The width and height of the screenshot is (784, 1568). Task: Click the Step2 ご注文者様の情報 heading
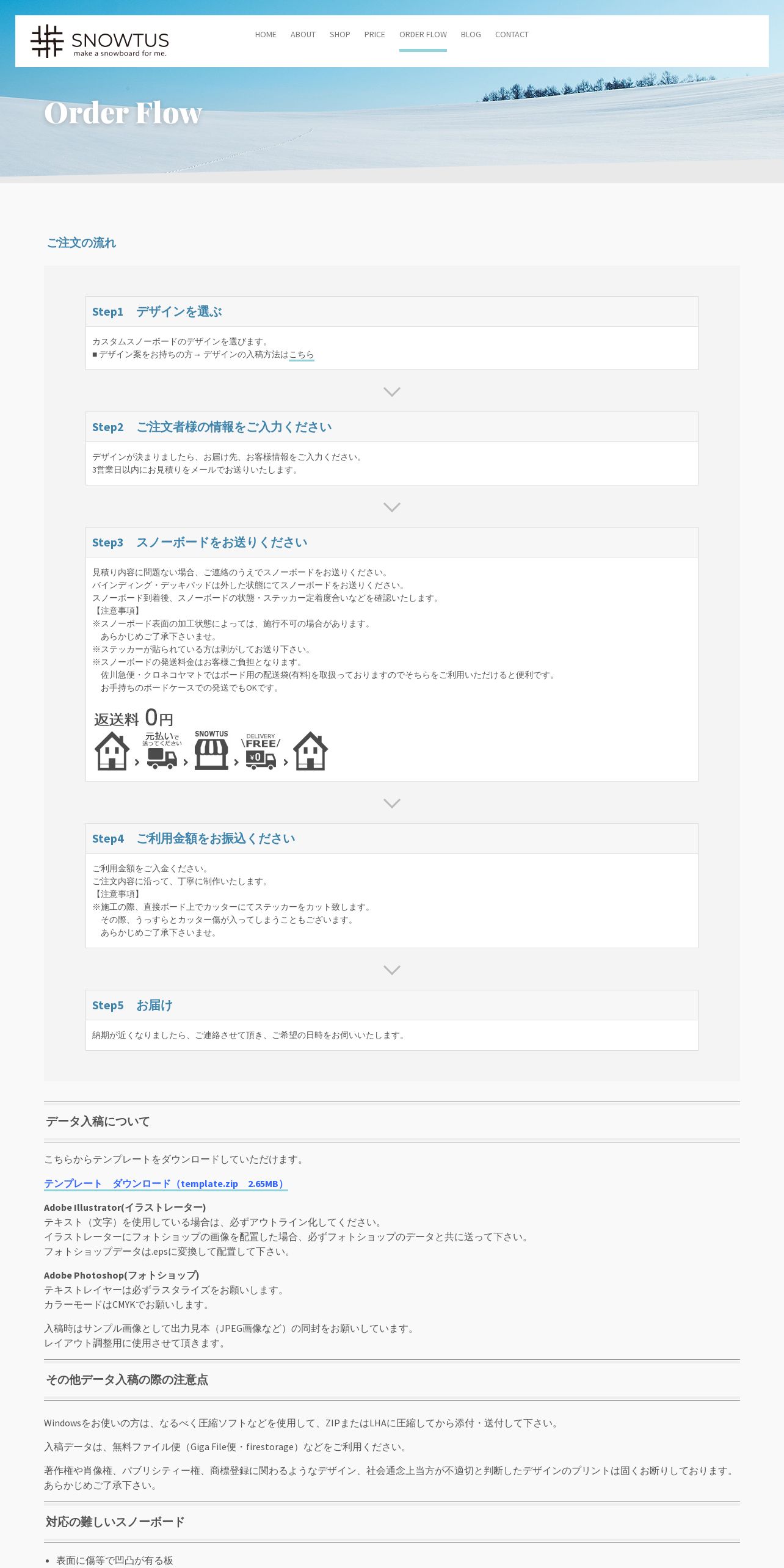[212, 427]
